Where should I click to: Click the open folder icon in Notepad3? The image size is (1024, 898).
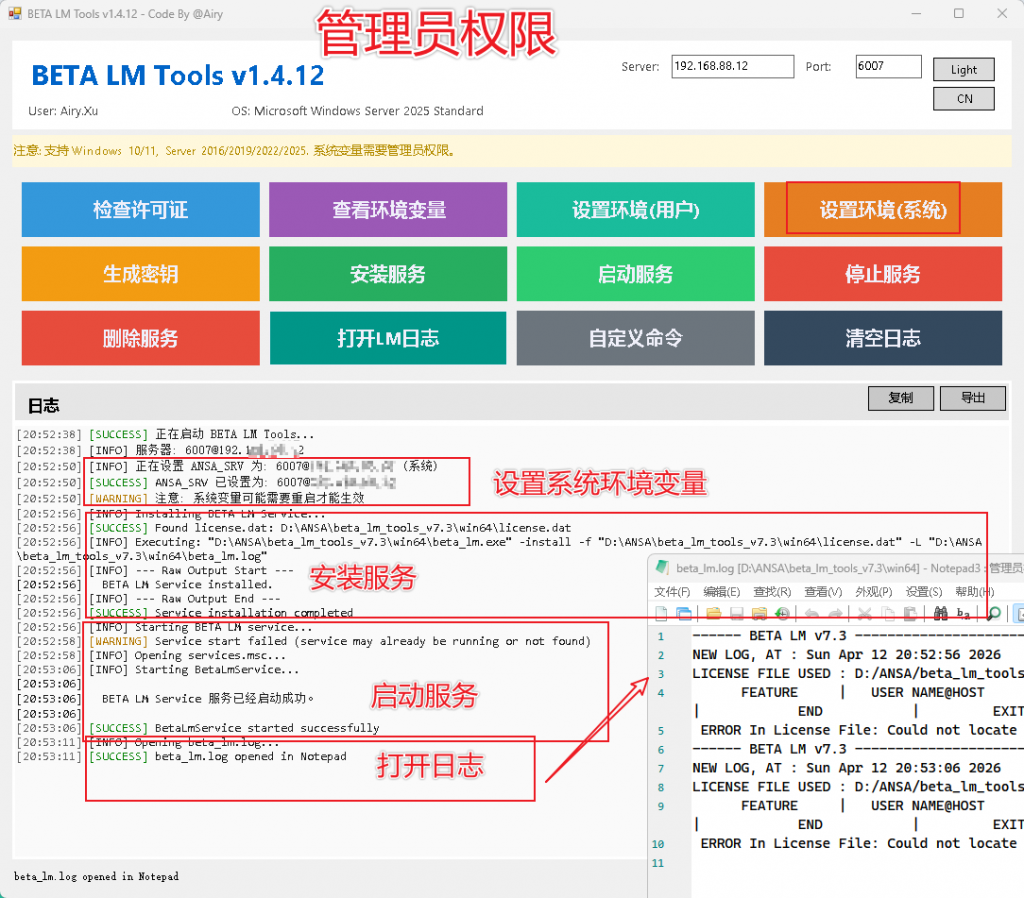[x=713, y=613]
